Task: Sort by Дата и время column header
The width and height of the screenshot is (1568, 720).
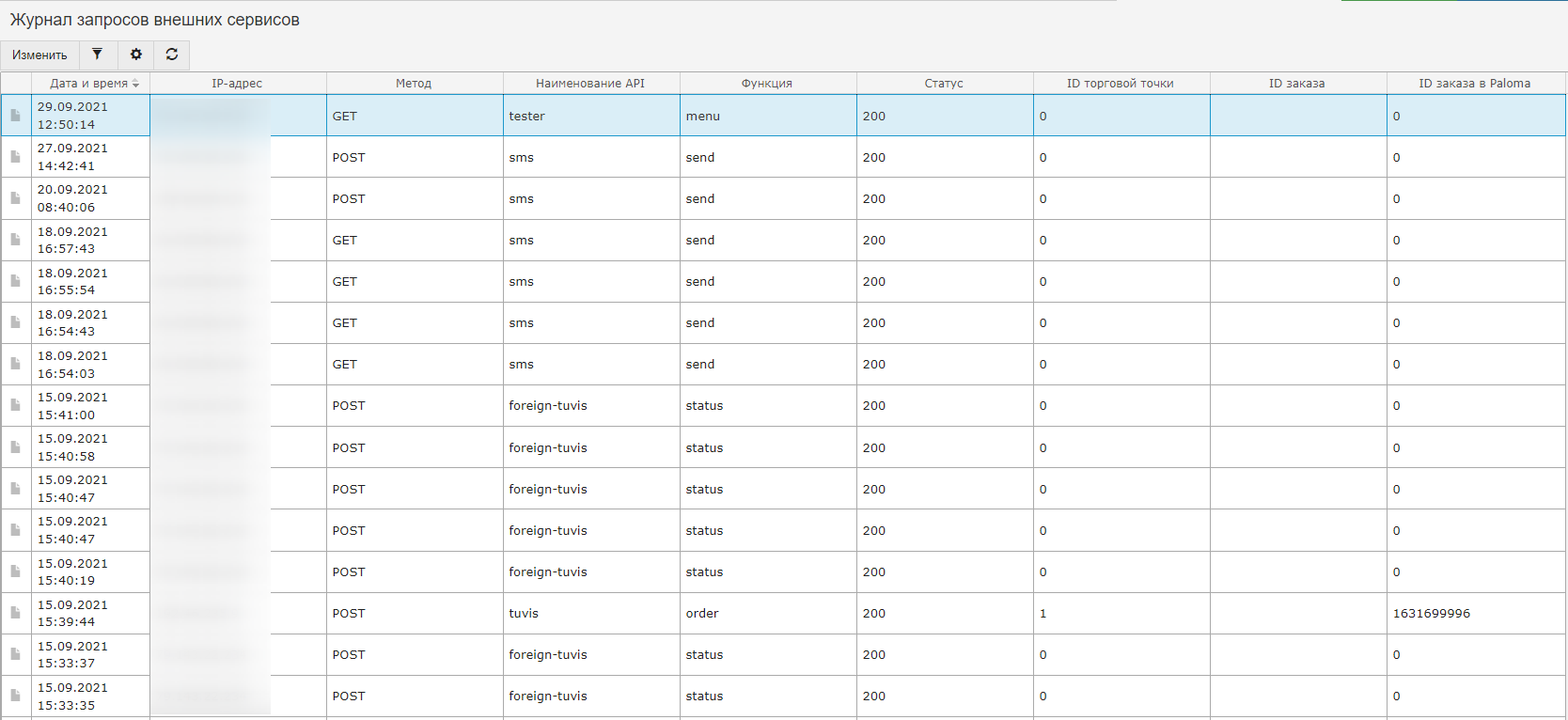Action: click(x=90, y=84)
